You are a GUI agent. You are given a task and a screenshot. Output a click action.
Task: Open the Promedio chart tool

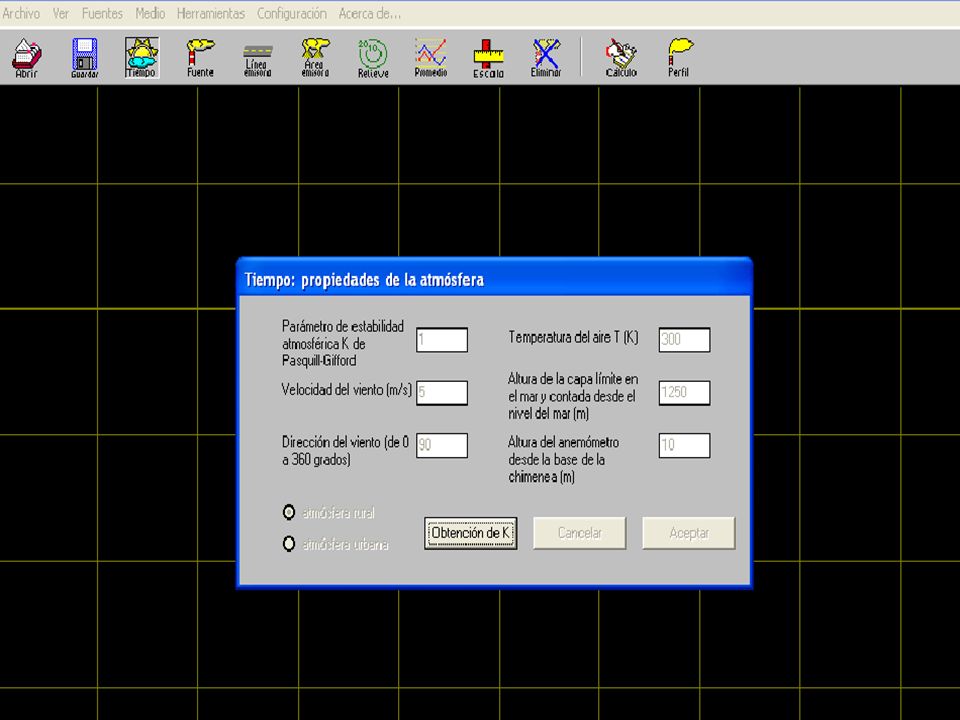[430, 58]
